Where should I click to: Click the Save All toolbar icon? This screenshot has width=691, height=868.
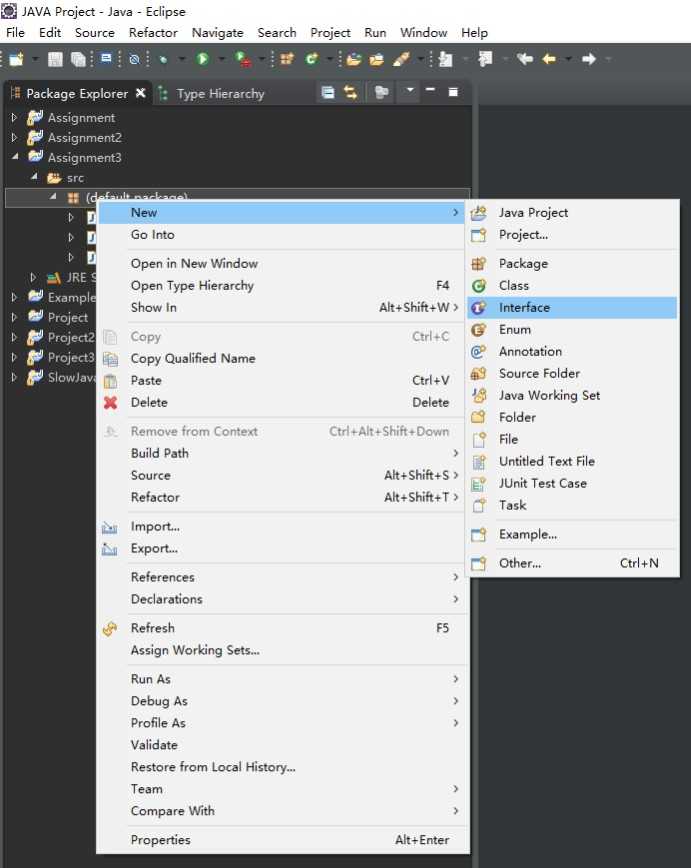78,59
